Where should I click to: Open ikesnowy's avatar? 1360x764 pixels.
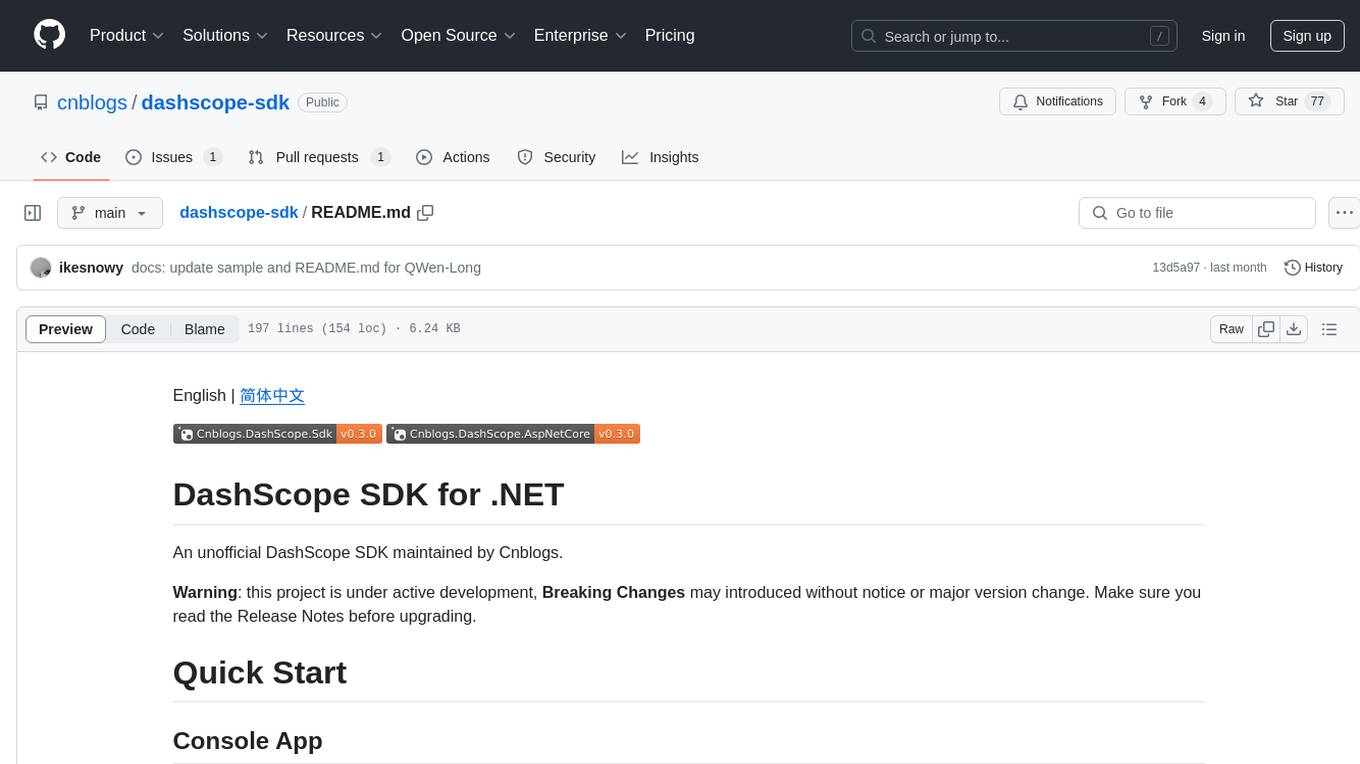pyautogui.click(x=41, y=268)
